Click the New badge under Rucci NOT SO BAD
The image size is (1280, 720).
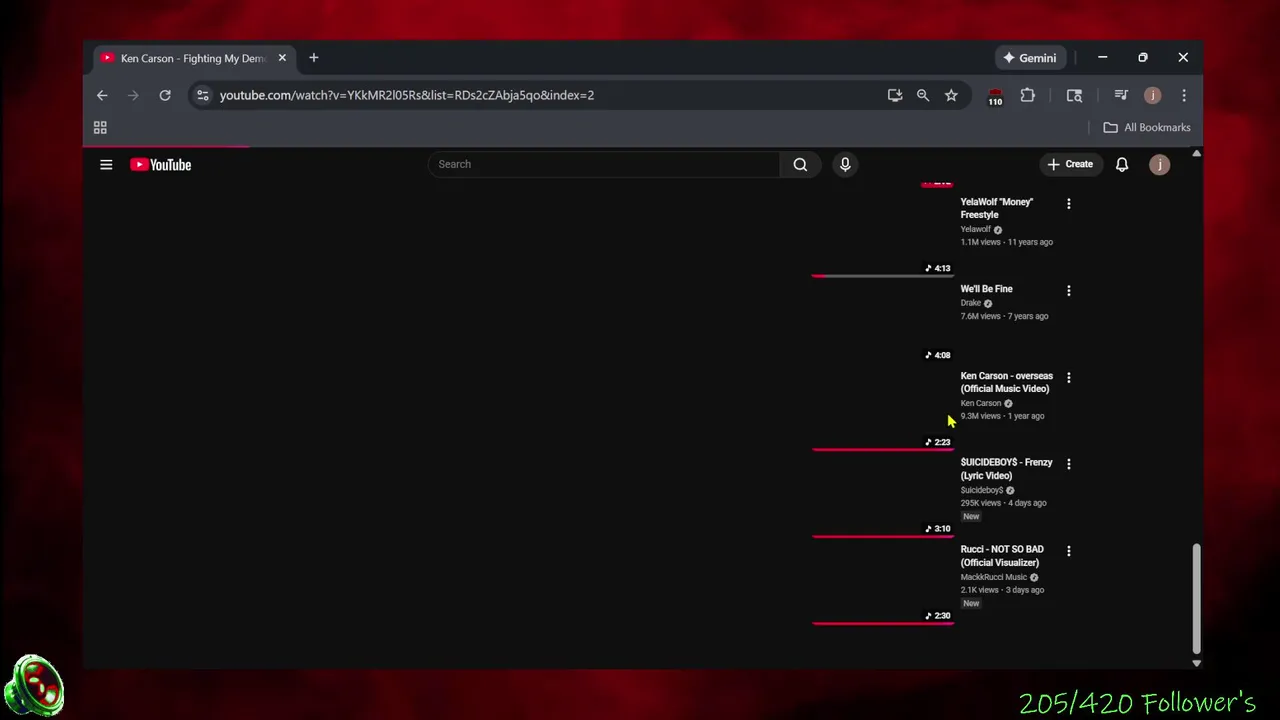coord(971,604)
